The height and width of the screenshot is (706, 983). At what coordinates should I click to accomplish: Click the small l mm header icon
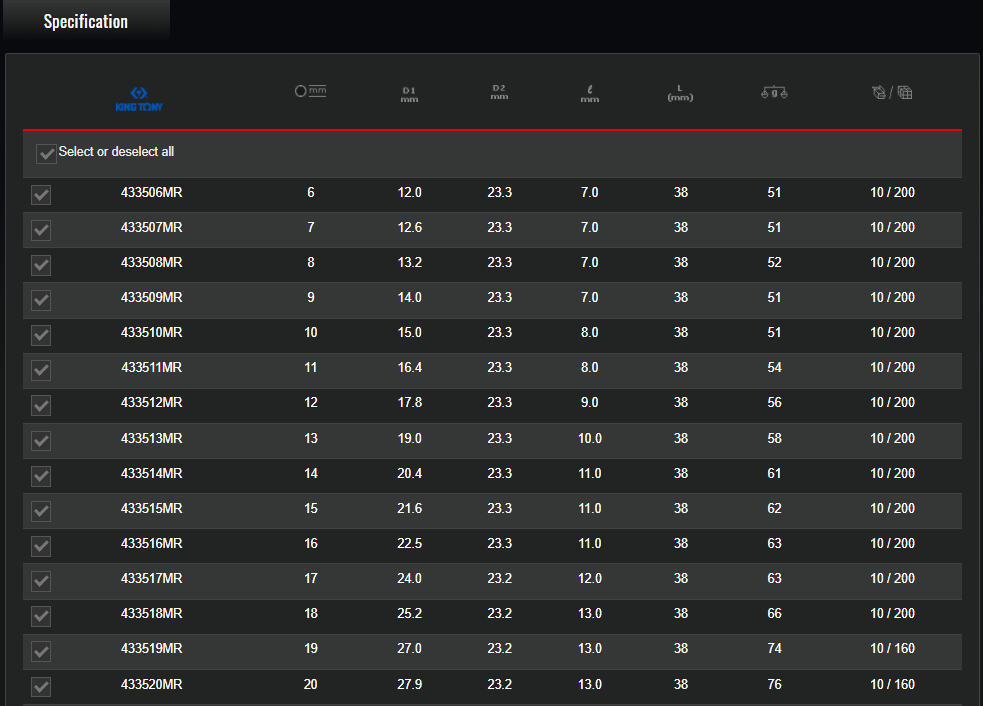point(589,94)
